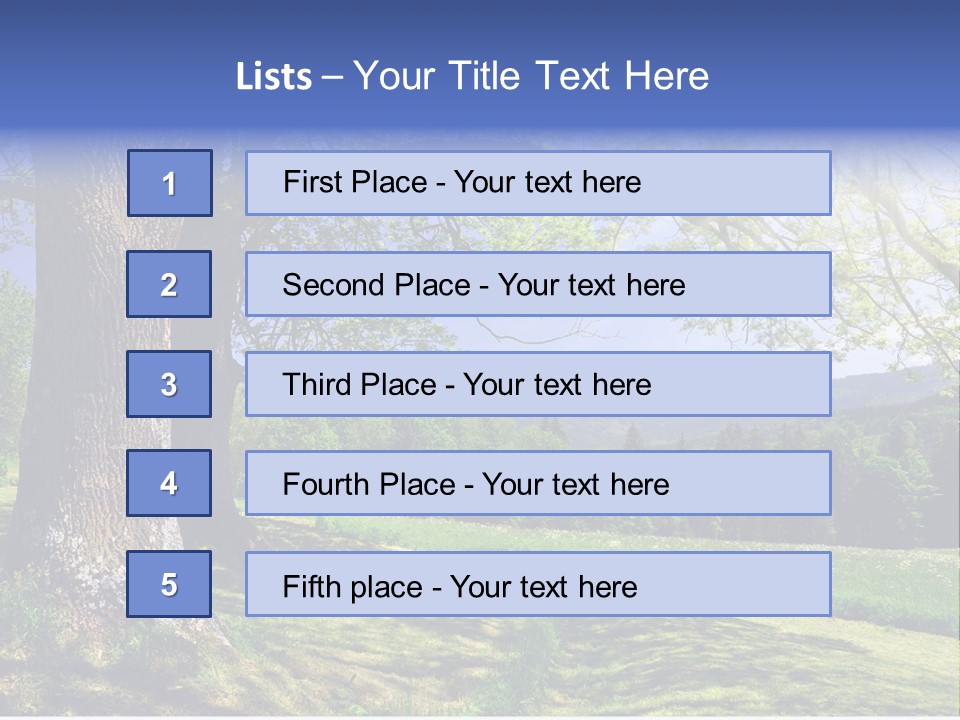This screenshot has width=960, height=720.
Task: Click the number 5 box
Action: [x=169, y=584]
